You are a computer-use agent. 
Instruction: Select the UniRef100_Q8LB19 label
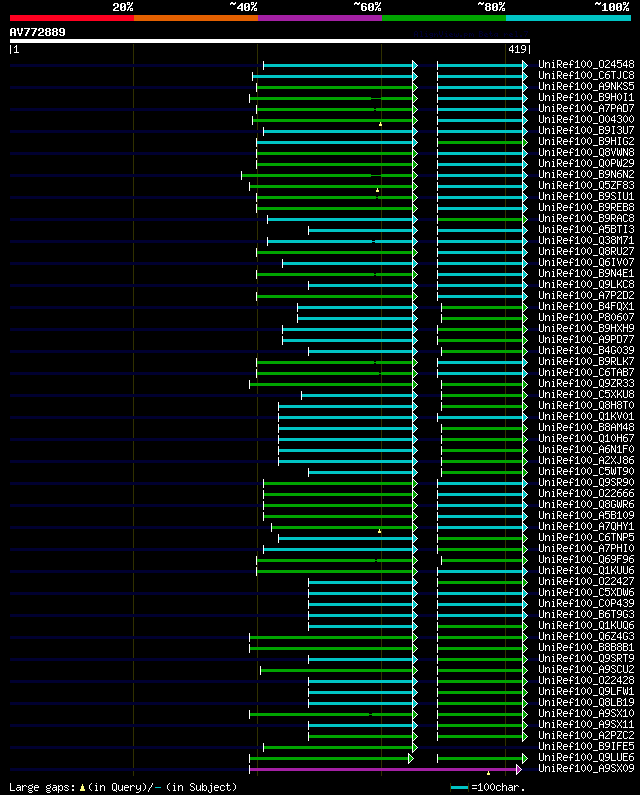coord(586,703)
